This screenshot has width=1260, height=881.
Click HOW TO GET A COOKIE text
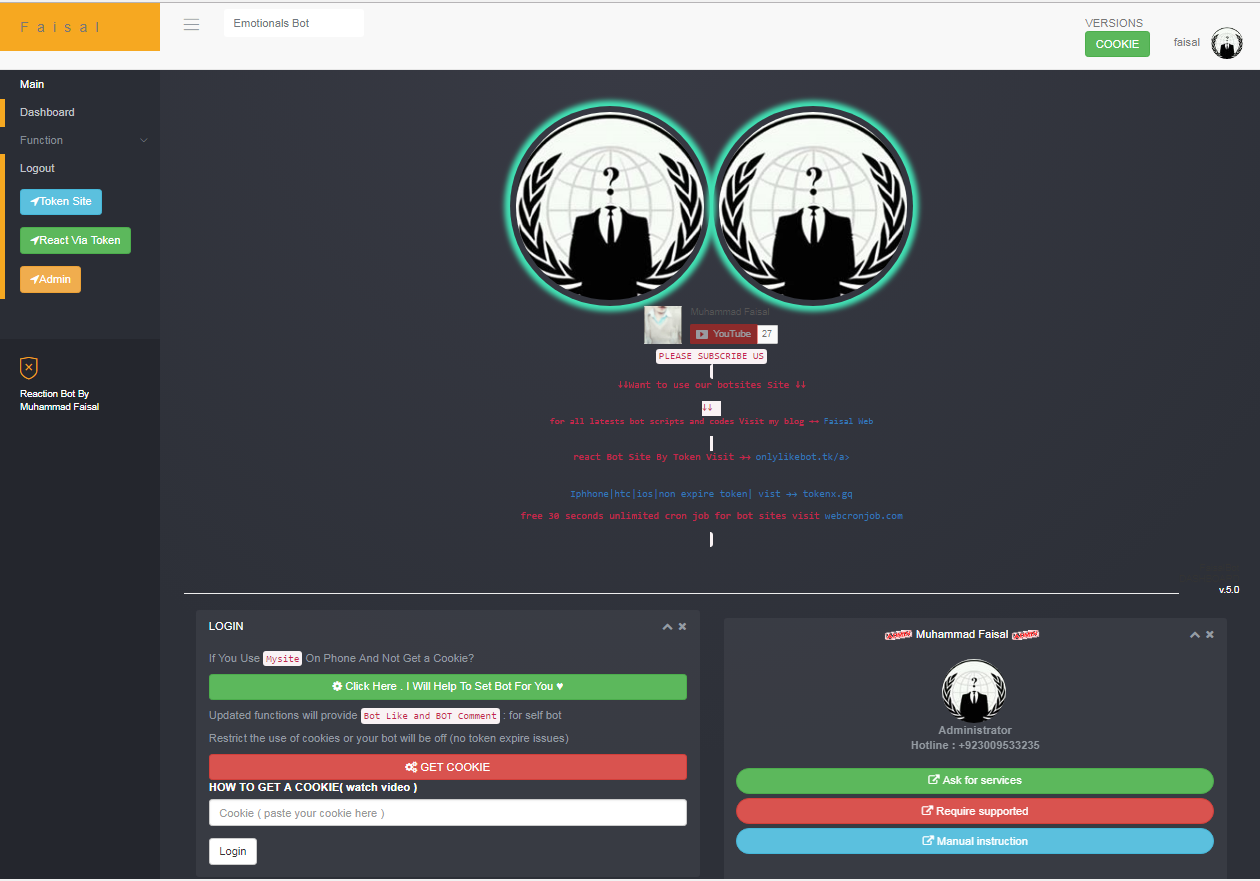pos(313,788)
